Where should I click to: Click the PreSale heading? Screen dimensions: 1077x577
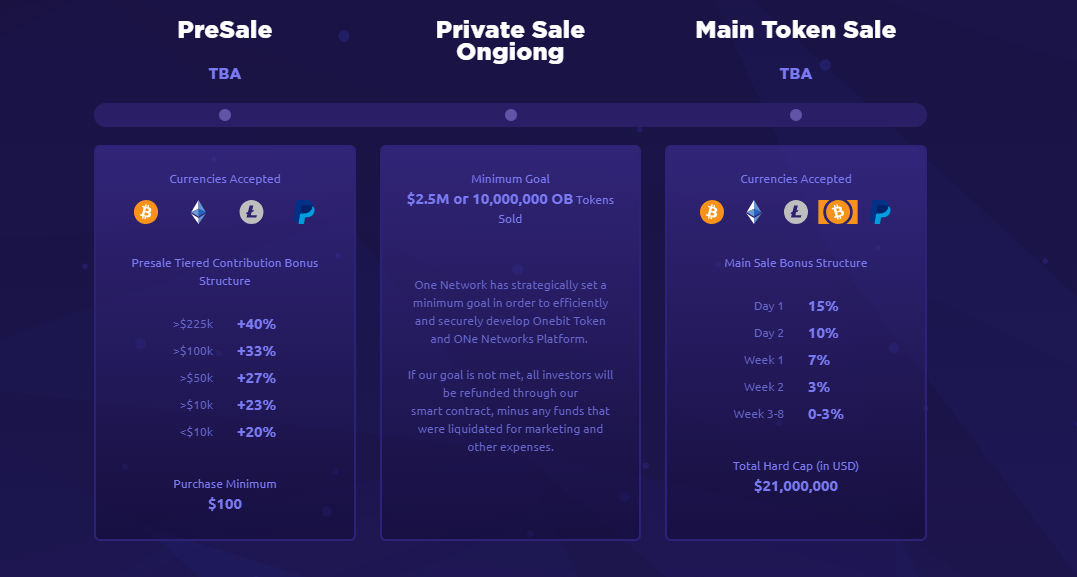[225, 30]
